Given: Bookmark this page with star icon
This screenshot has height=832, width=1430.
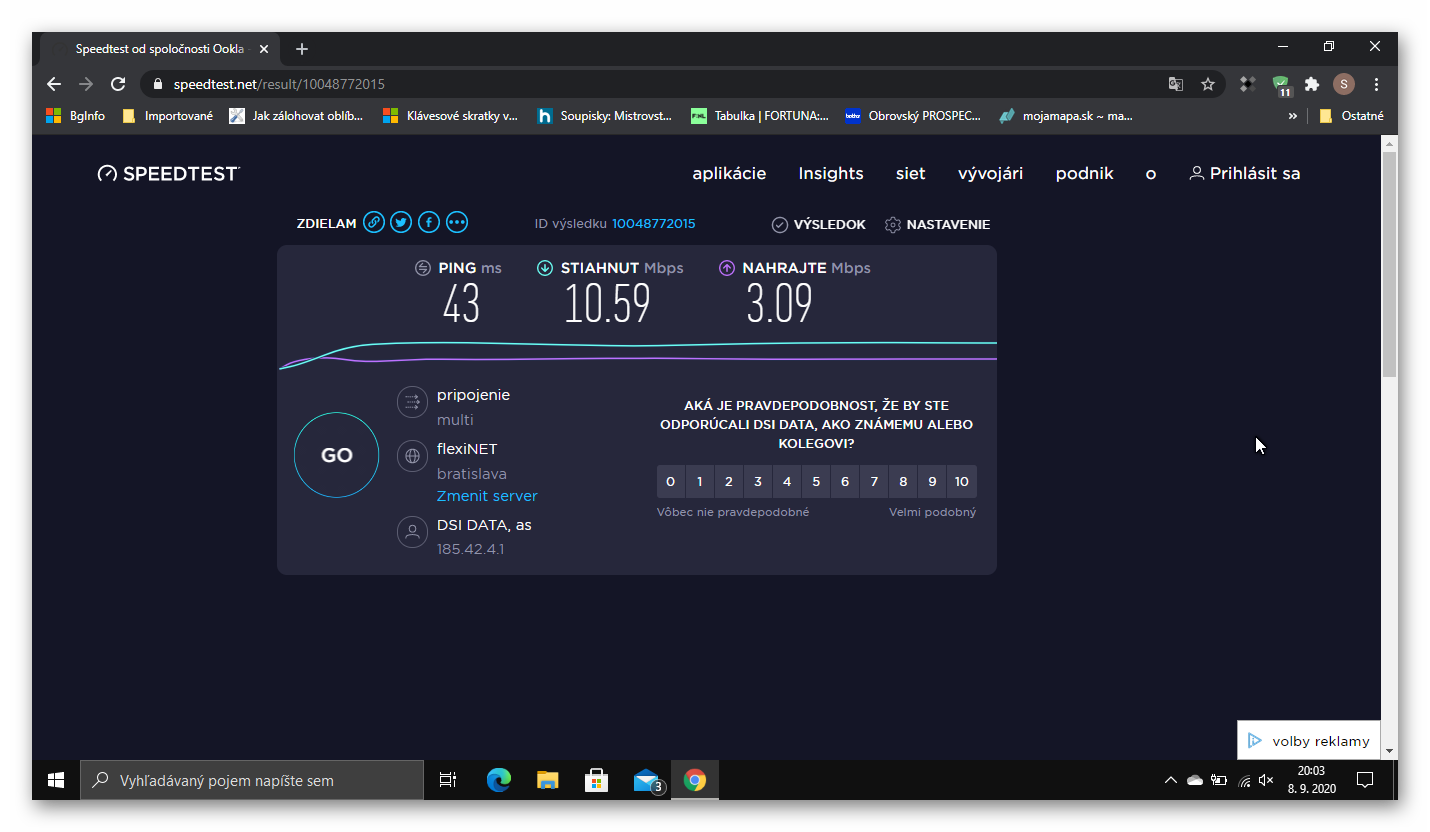Looking at the screenshot, I should pos(1208,84).
